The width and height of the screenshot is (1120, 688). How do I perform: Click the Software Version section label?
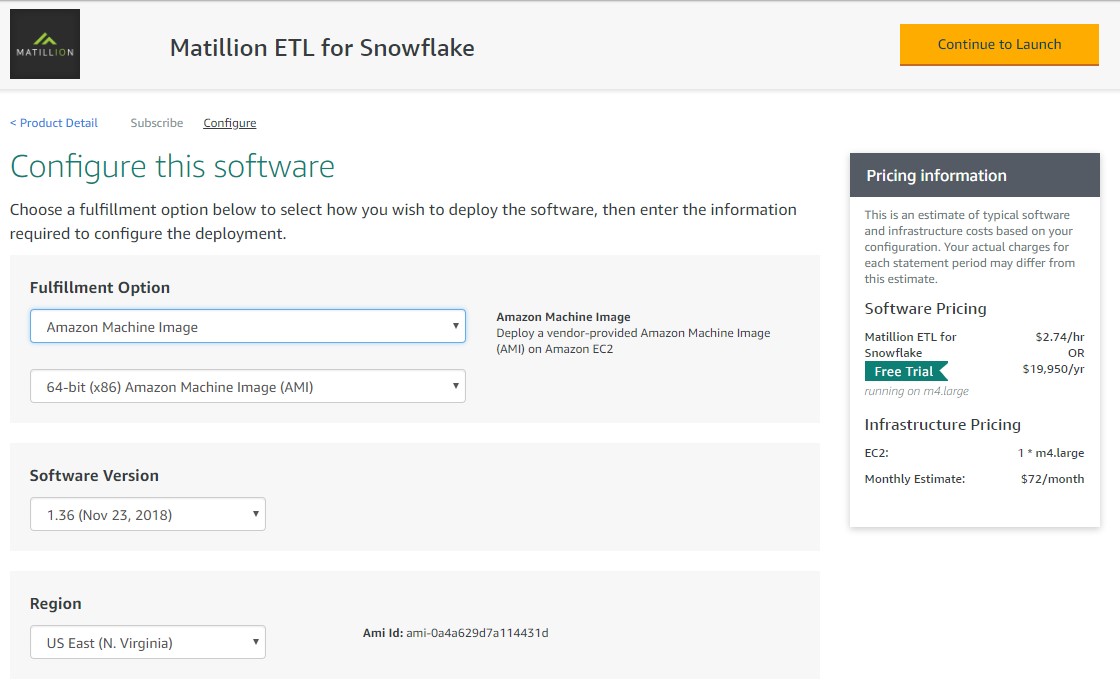(x=94, y=475)
